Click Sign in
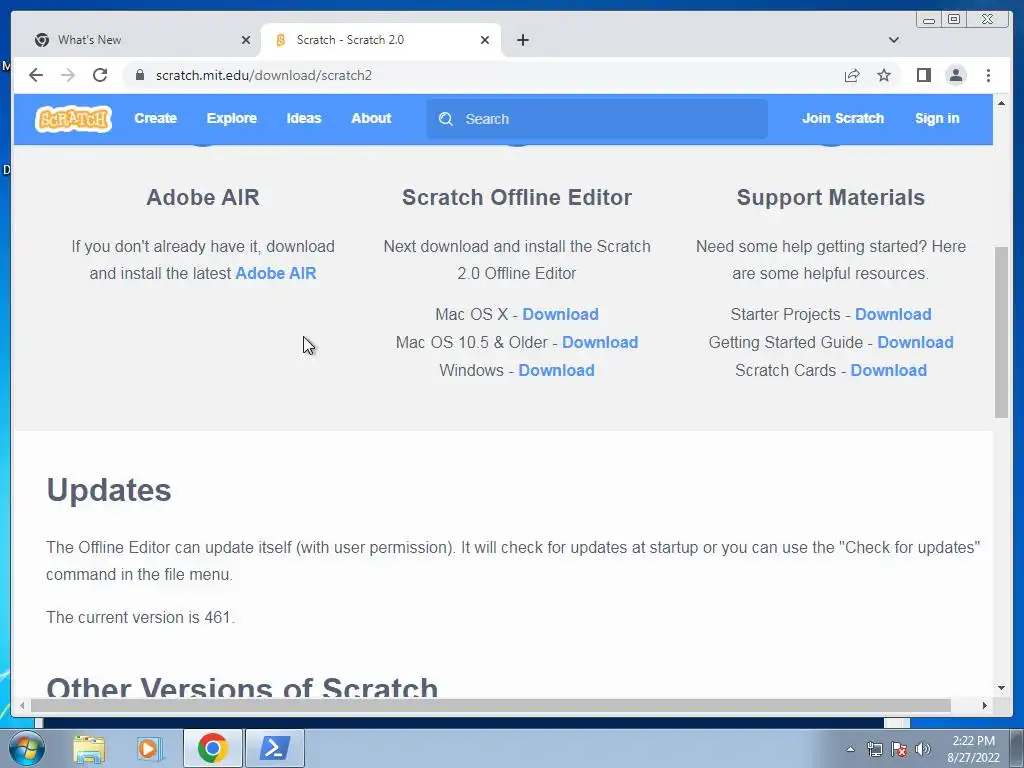 937,118
